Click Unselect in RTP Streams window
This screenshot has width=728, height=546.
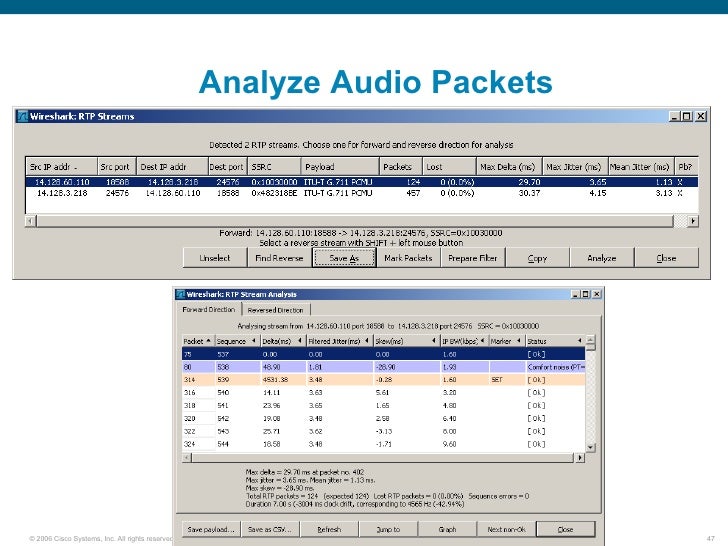click(x=214, y=258)
